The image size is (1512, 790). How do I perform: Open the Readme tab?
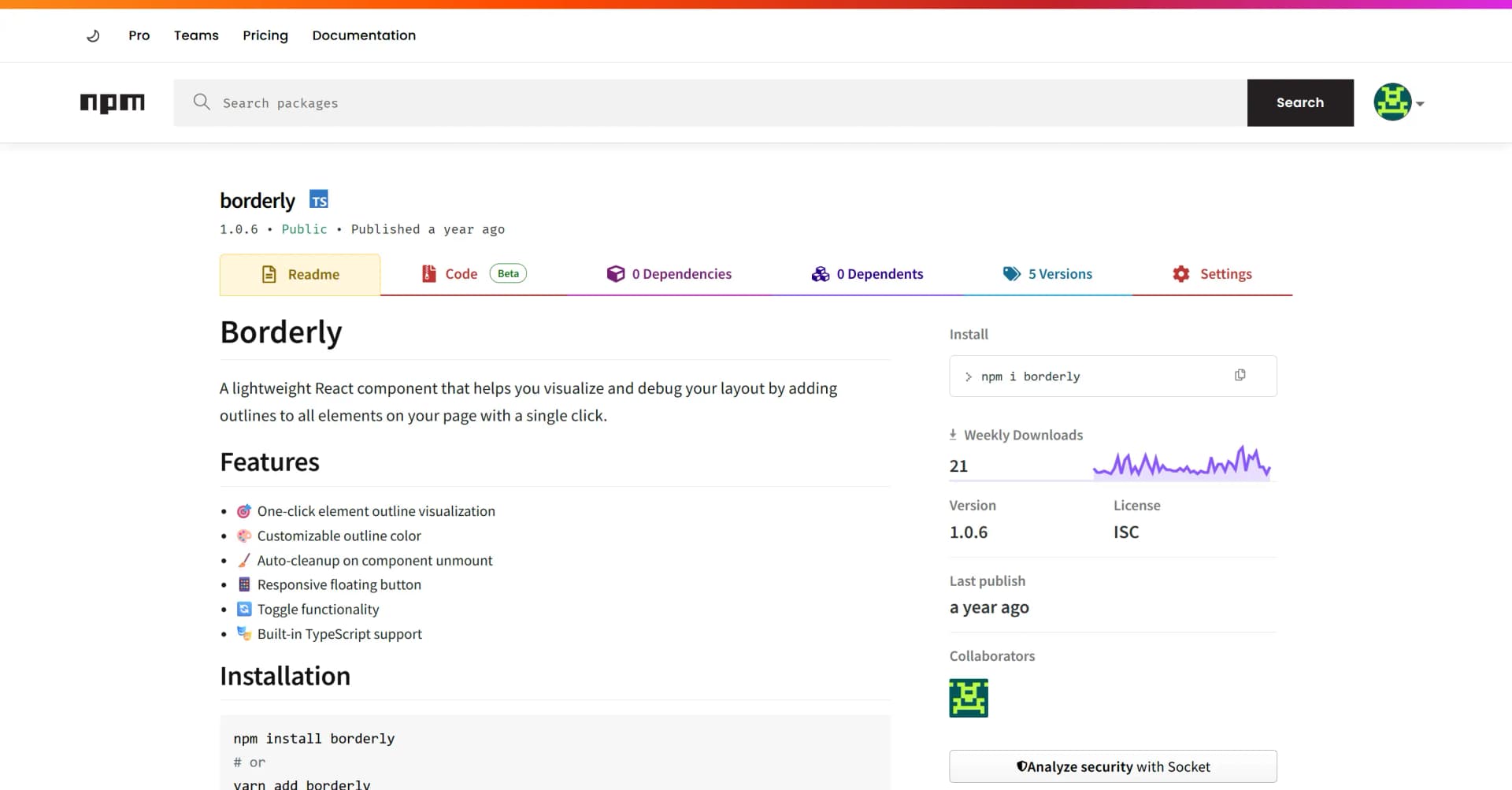(300, 274)
